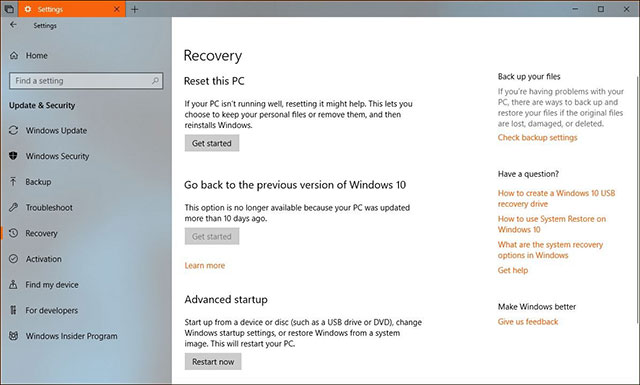Open How to use System Restore link
This screenshot has width=640, height=385.
point(552,224)
